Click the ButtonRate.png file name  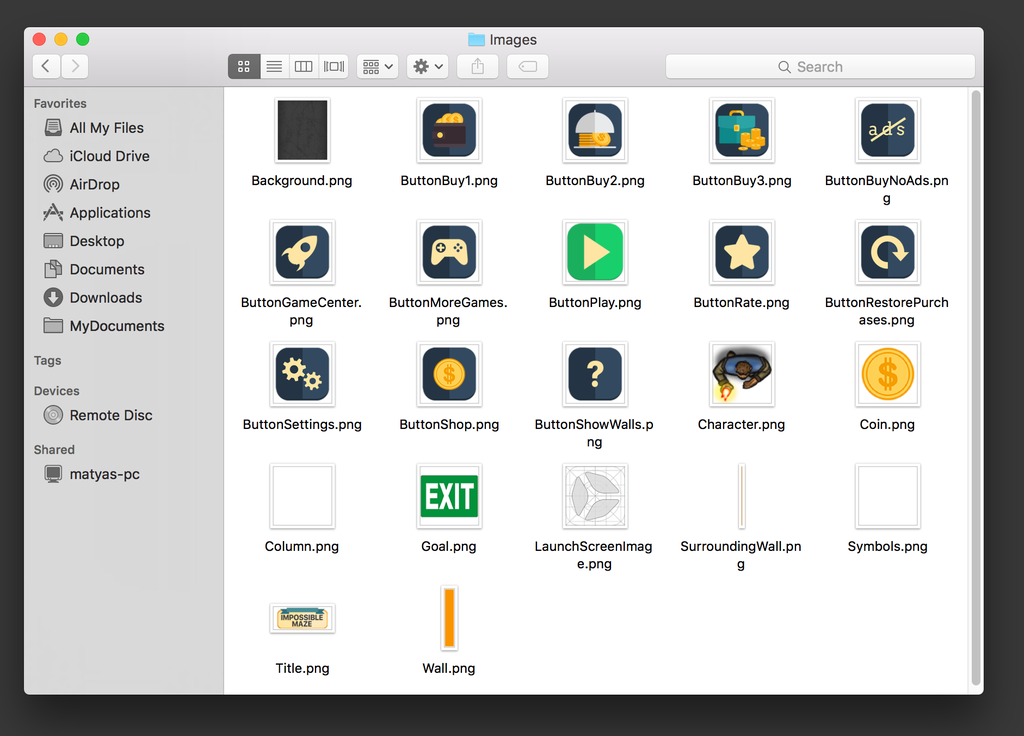[742, 302]
